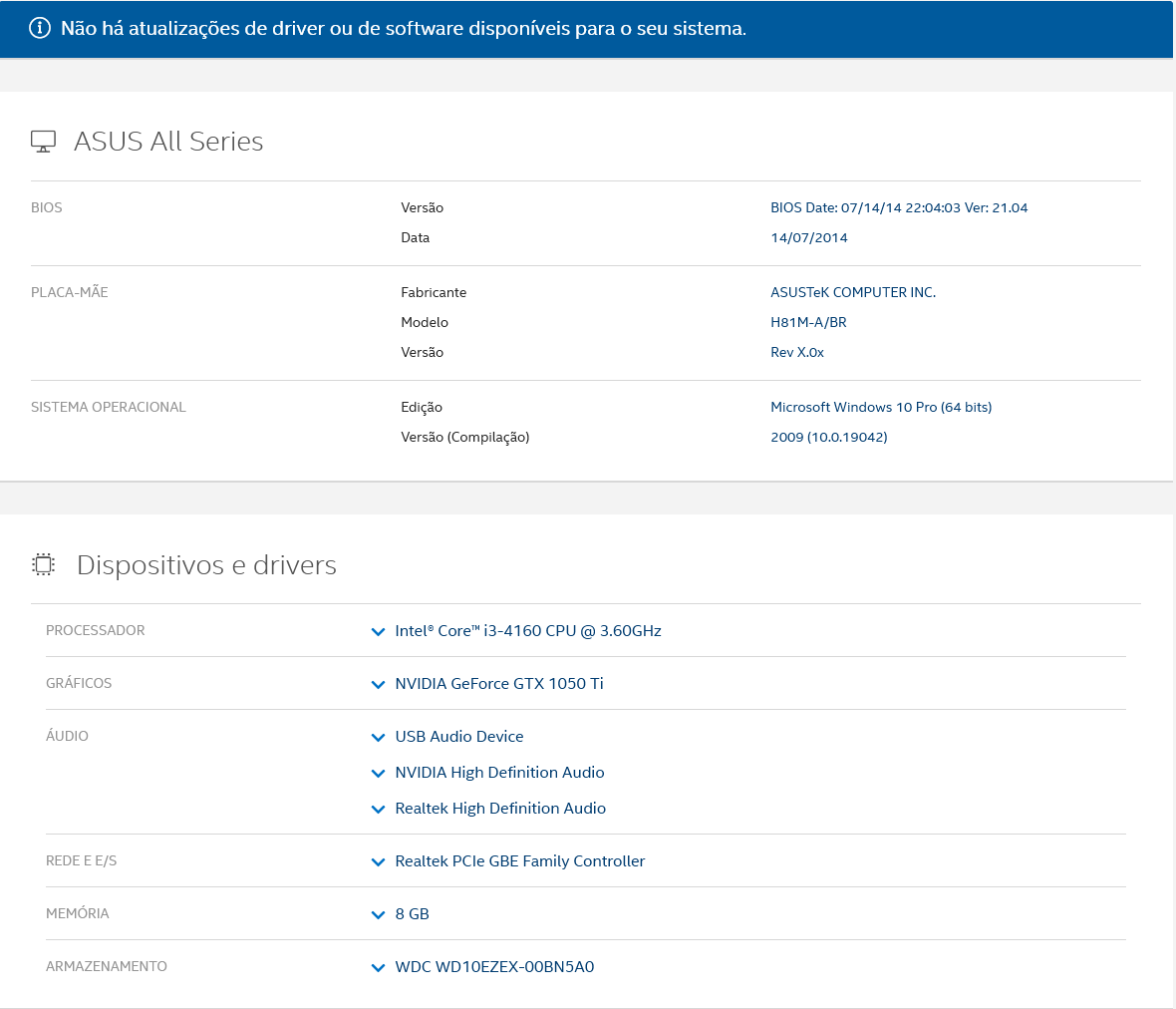Click the Versão (Compilação) field label
The image size is (1176, 1009).
click(465, 438)
